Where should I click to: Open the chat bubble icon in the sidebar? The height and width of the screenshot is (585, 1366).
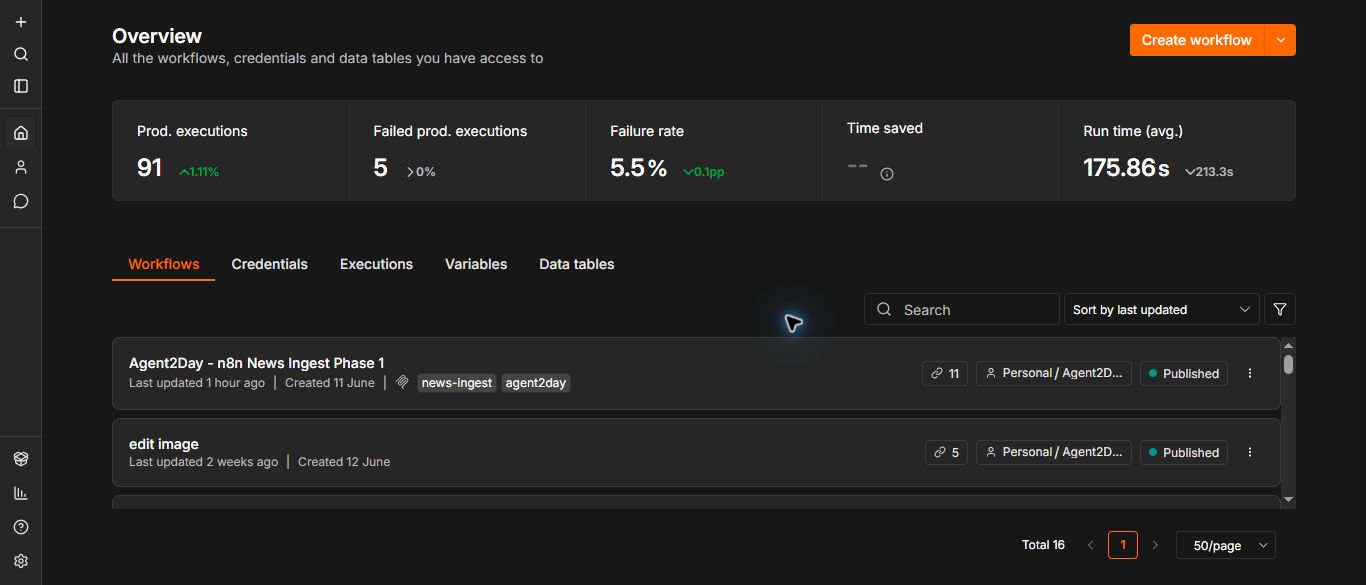pos(21,201)
